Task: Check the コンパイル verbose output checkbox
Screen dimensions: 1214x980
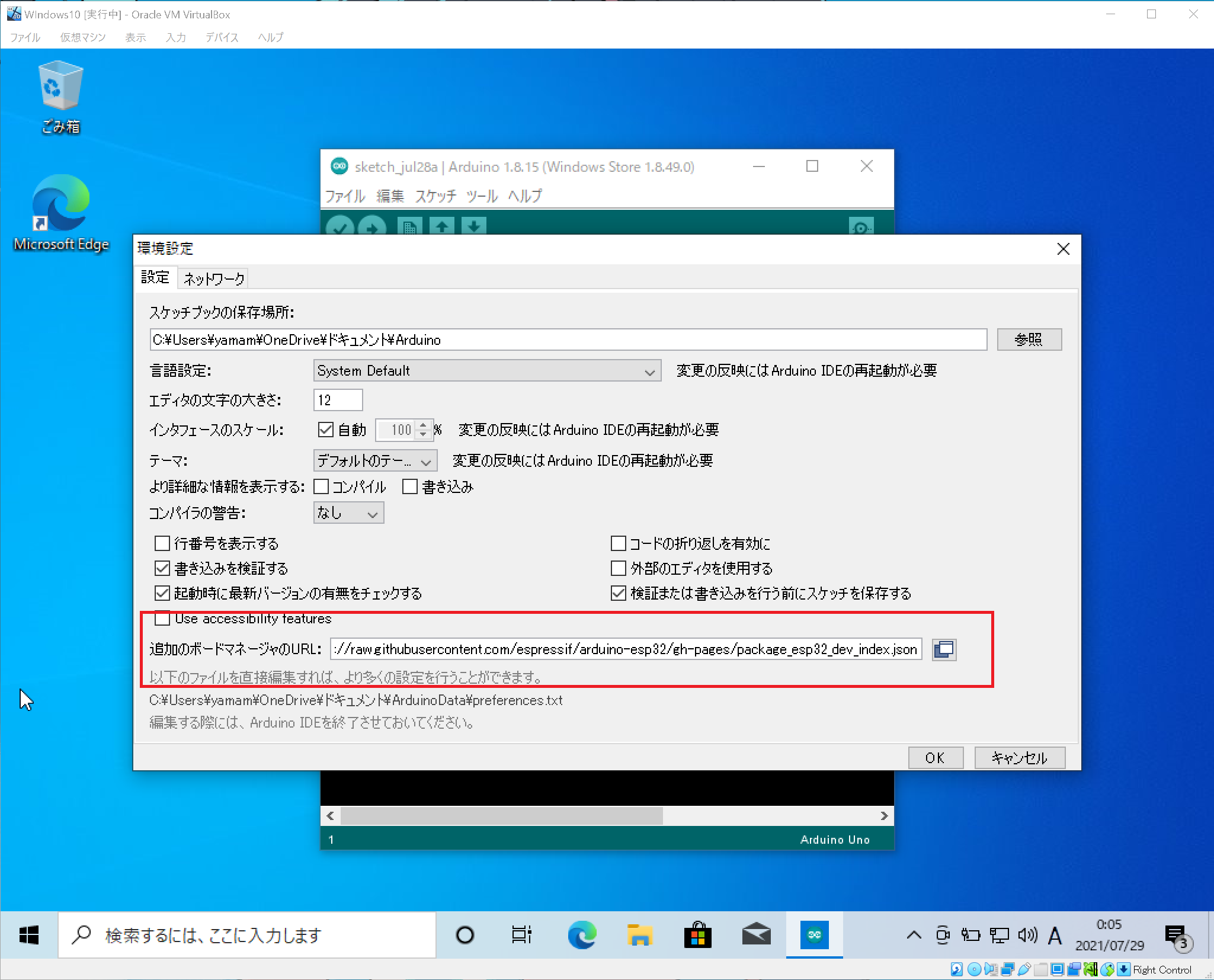Action: coord(322,487)
